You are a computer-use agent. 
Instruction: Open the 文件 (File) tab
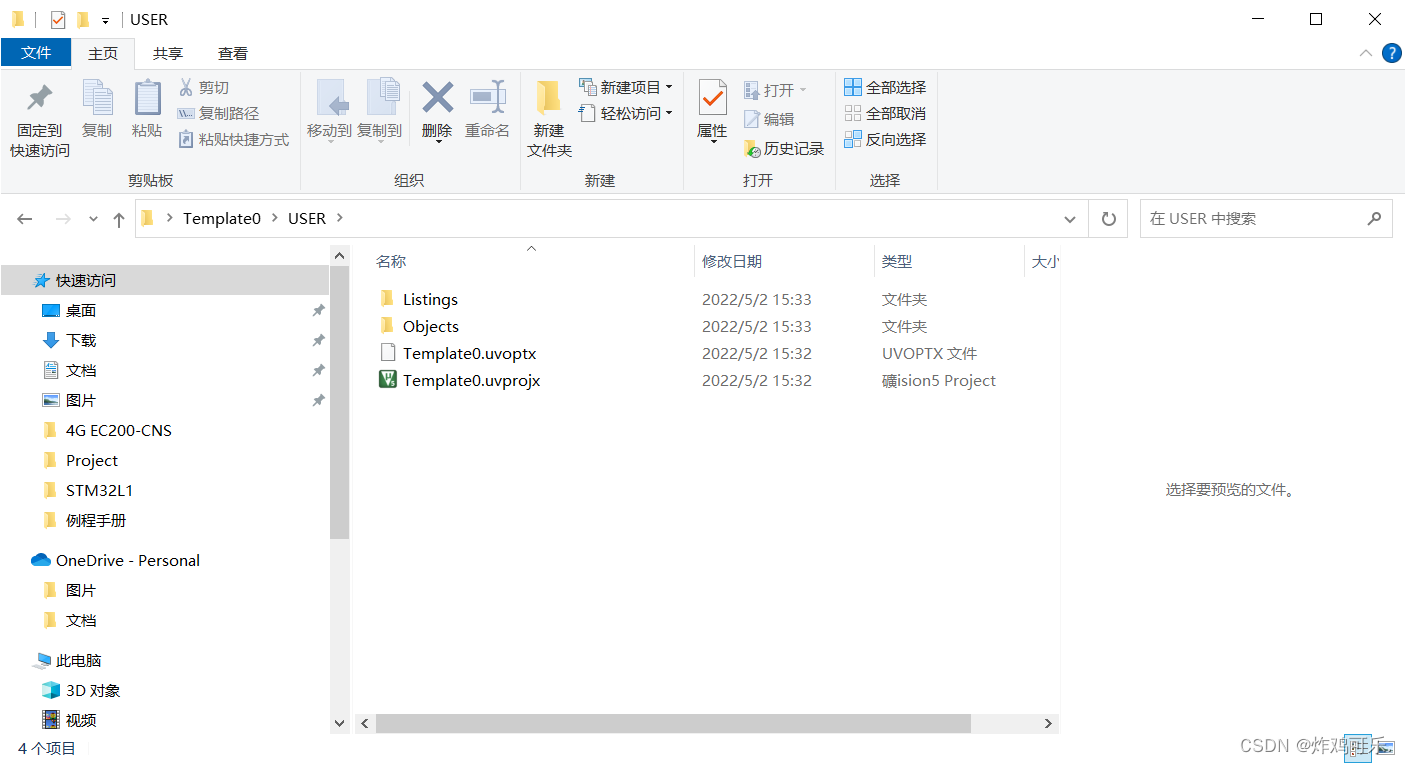tap(36, 53)
